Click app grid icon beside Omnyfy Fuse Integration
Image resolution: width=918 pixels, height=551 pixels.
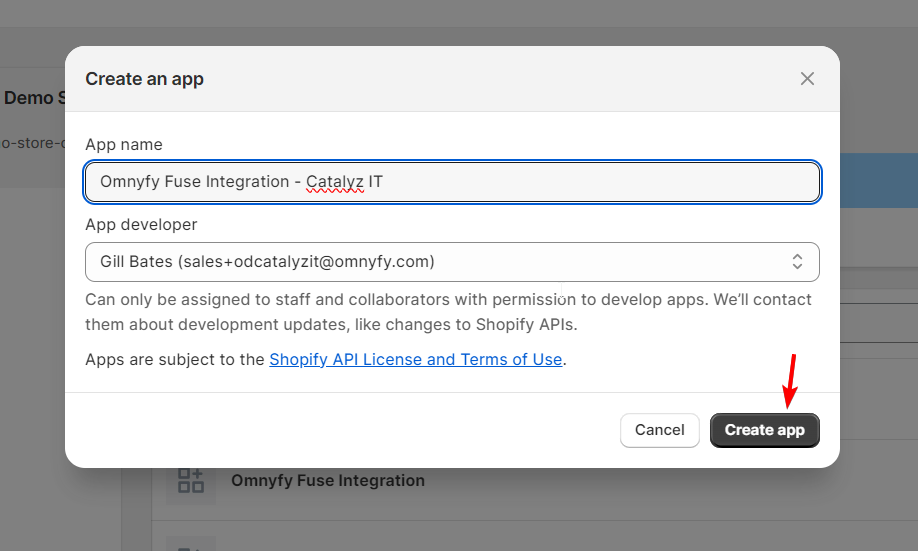(x=191, y=481)
